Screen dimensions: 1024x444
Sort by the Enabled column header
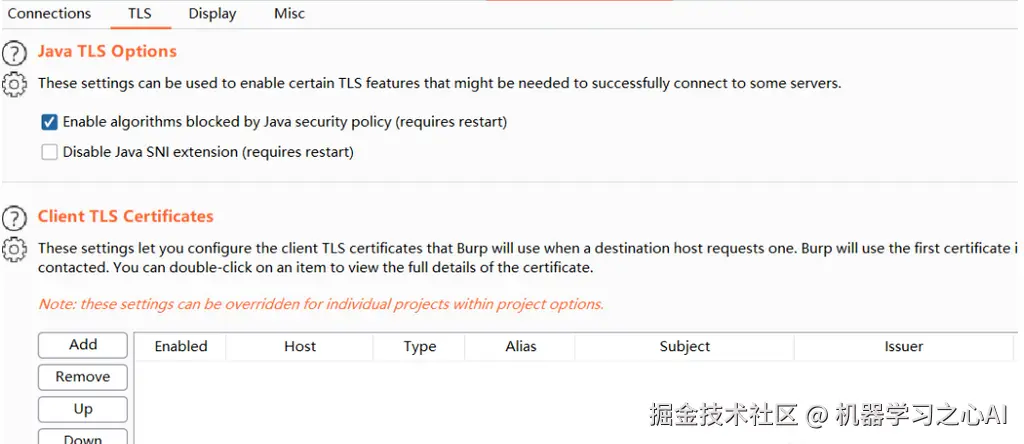point(181,347)
